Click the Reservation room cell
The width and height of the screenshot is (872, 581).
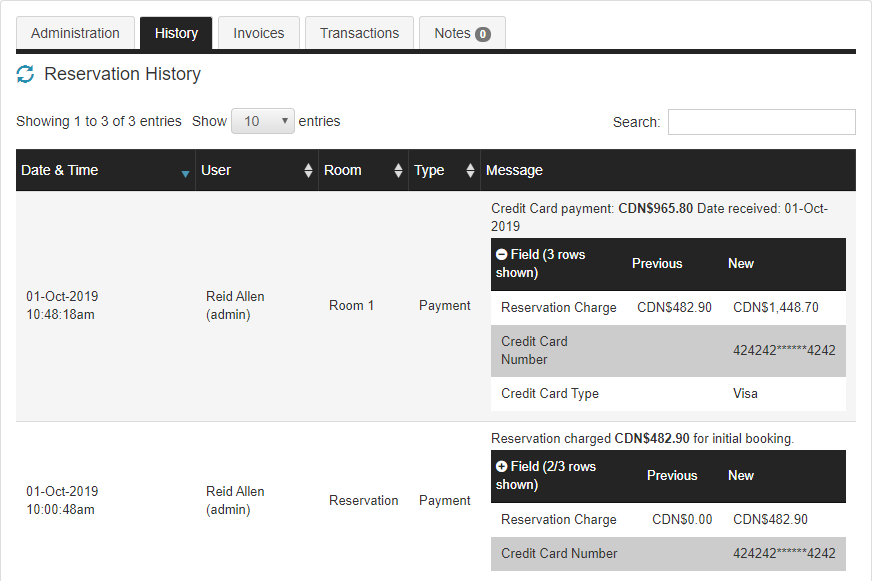363,500
